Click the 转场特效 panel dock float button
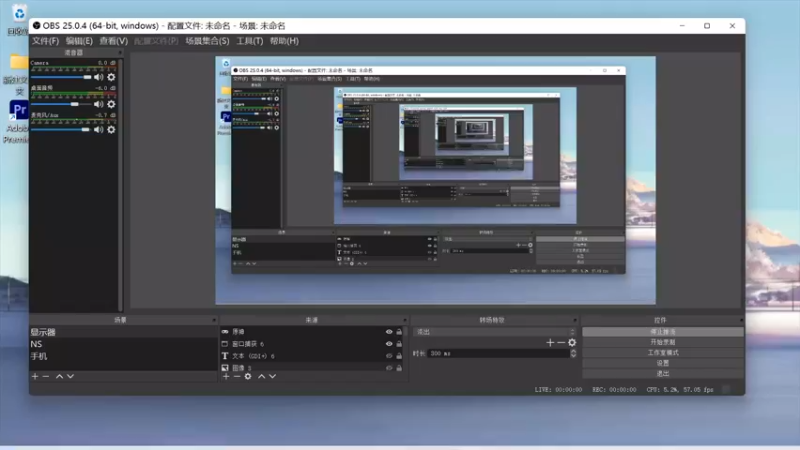 pyautogui.click(x=575, y=320)
